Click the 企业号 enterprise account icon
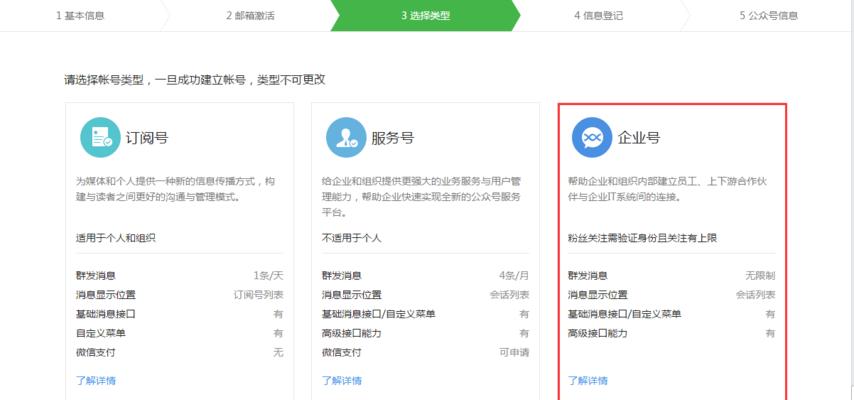 coord(592,137)
